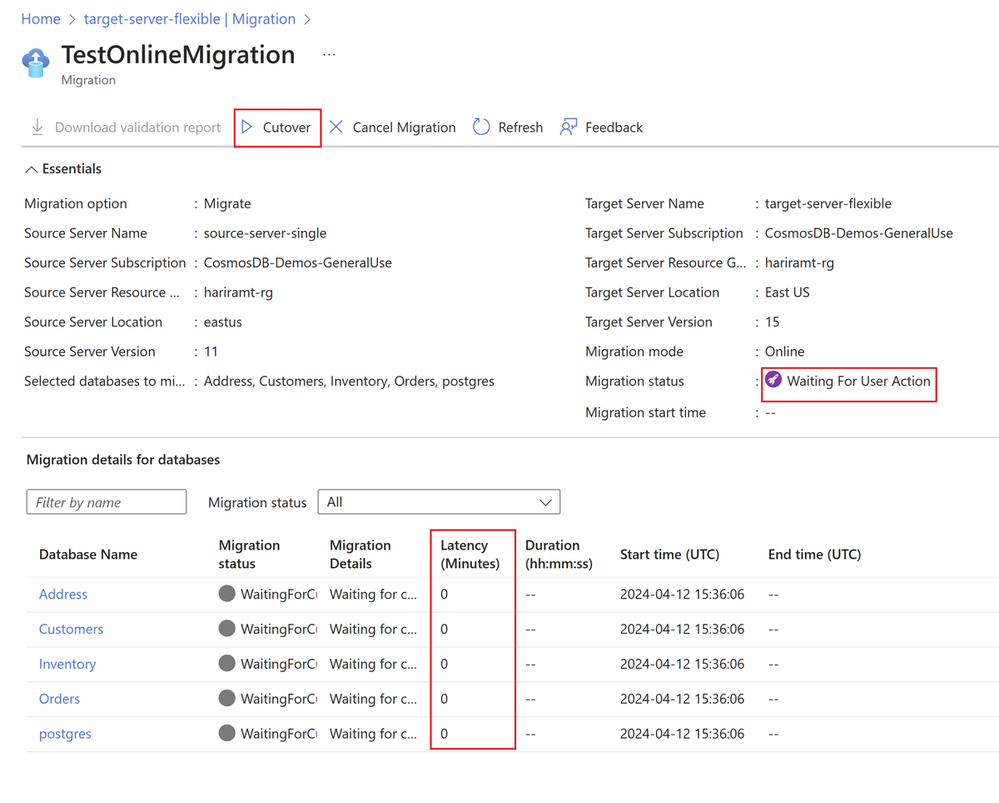Click the Cutover play icon

(x=247, y=127)
